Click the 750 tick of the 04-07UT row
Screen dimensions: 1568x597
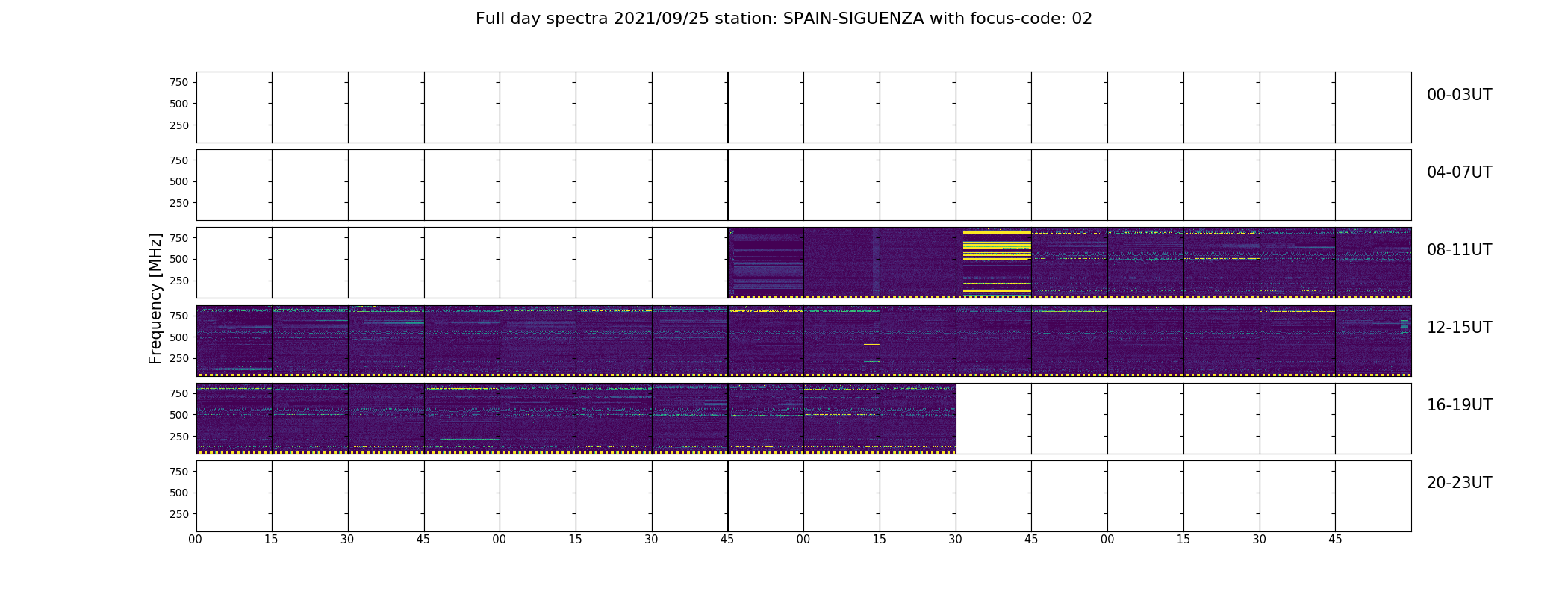click(179, 160)
